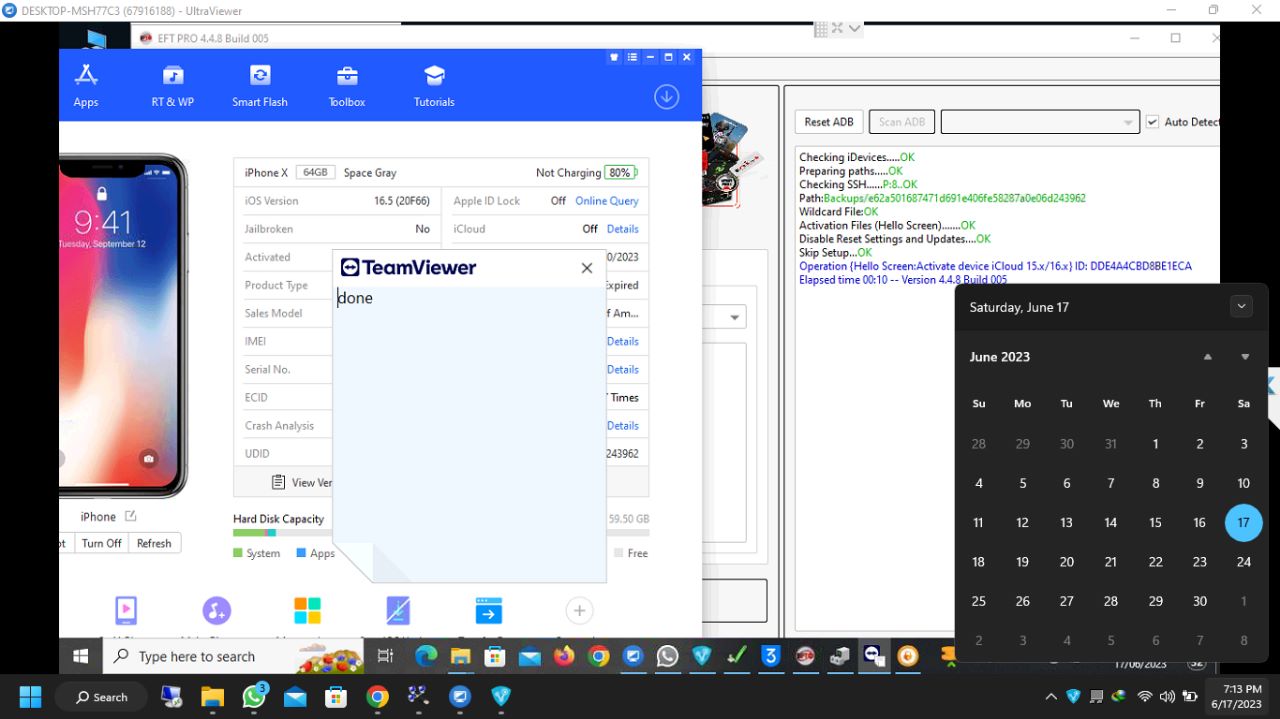This screenshot has height=719, width=1280.
Task: Toggle the Auto Detect checkbox in EFT Pro
Action: coord(1153,122)
